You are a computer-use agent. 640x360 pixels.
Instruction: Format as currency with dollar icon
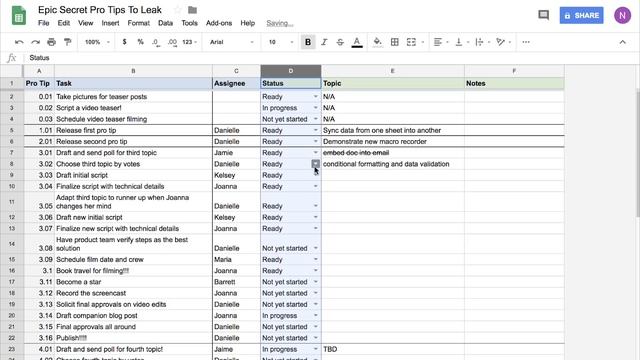click(x=124, y=42)
